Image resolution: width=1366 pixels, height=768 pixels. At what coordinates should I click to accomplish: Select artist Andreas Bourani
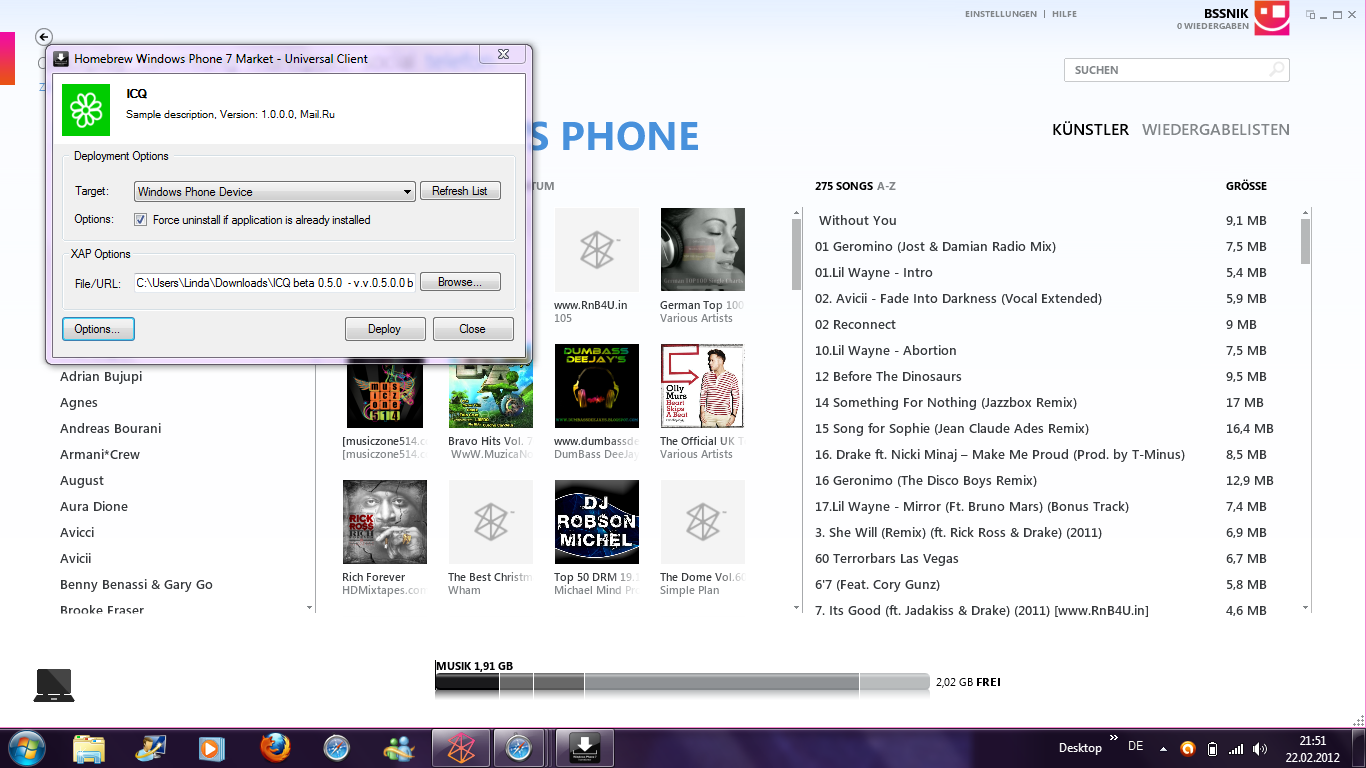(x=110, y=429)
